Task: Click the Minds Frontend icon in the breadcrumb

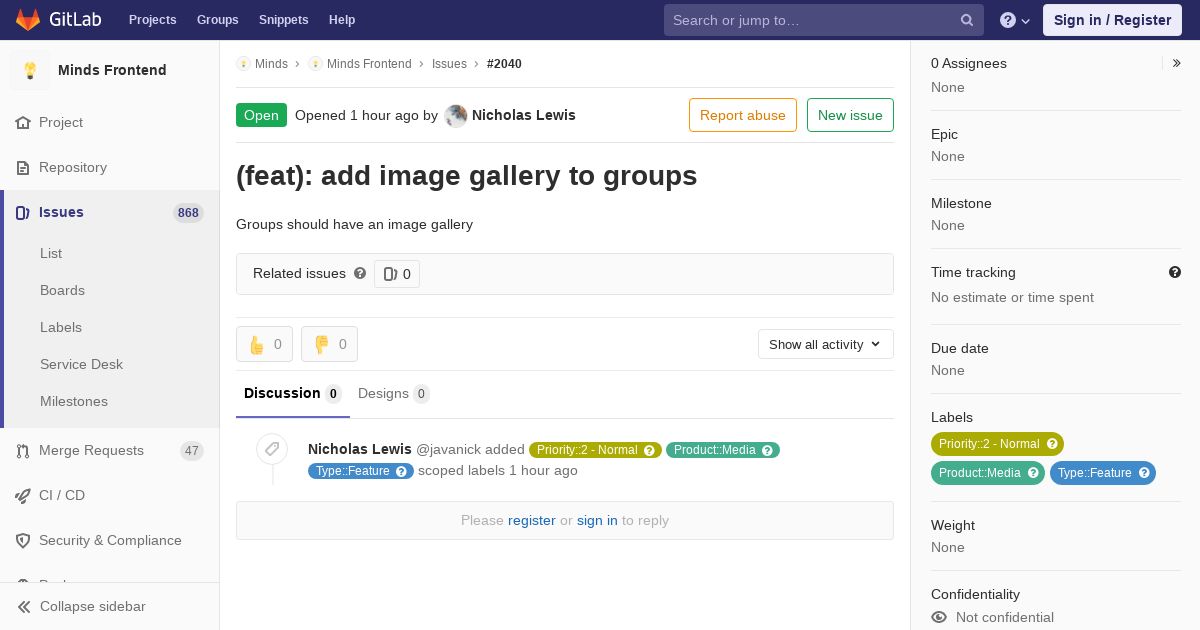Action: point(315,64)
